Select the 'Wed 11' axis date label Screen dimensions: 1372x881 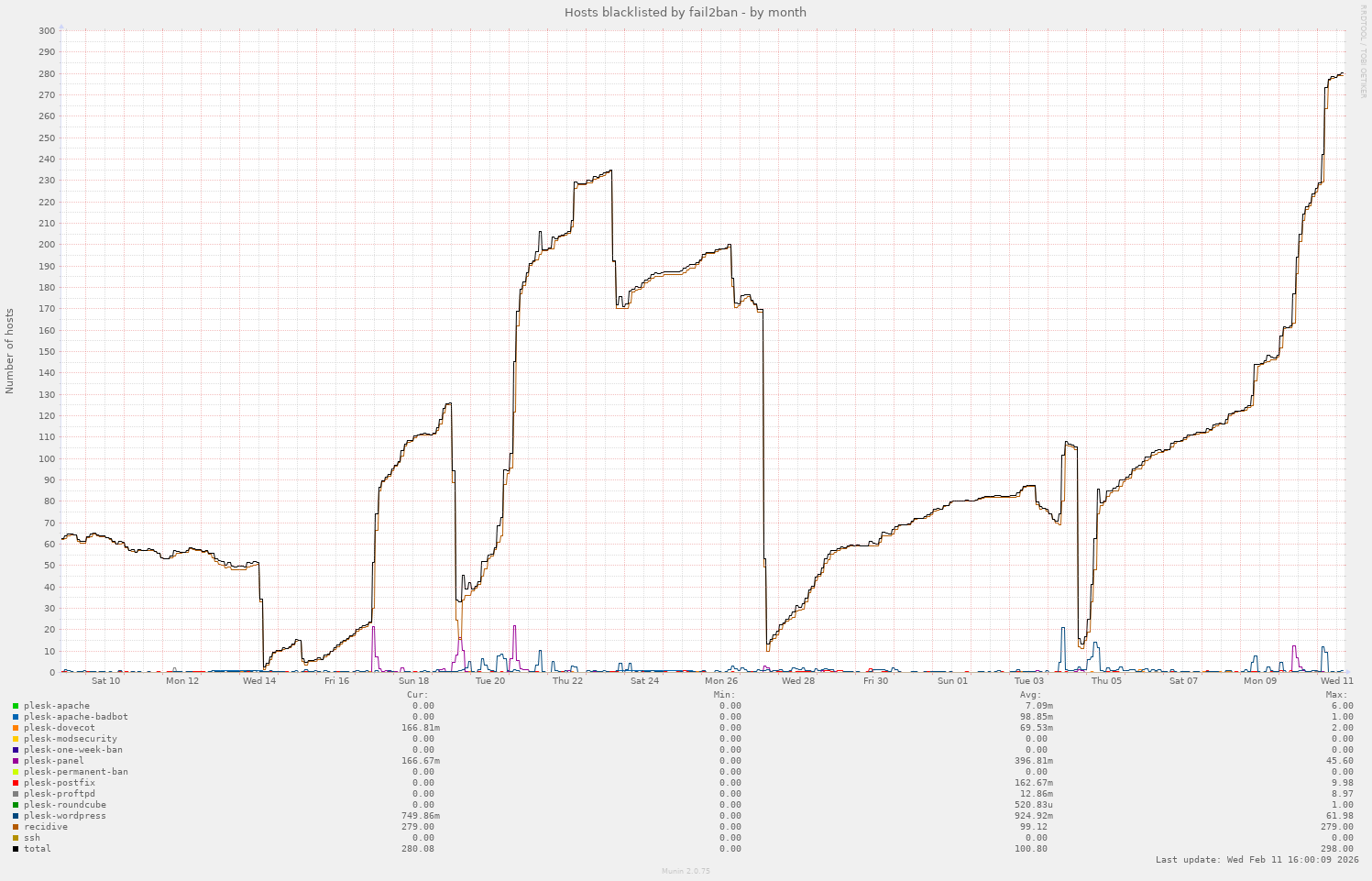1337,681
